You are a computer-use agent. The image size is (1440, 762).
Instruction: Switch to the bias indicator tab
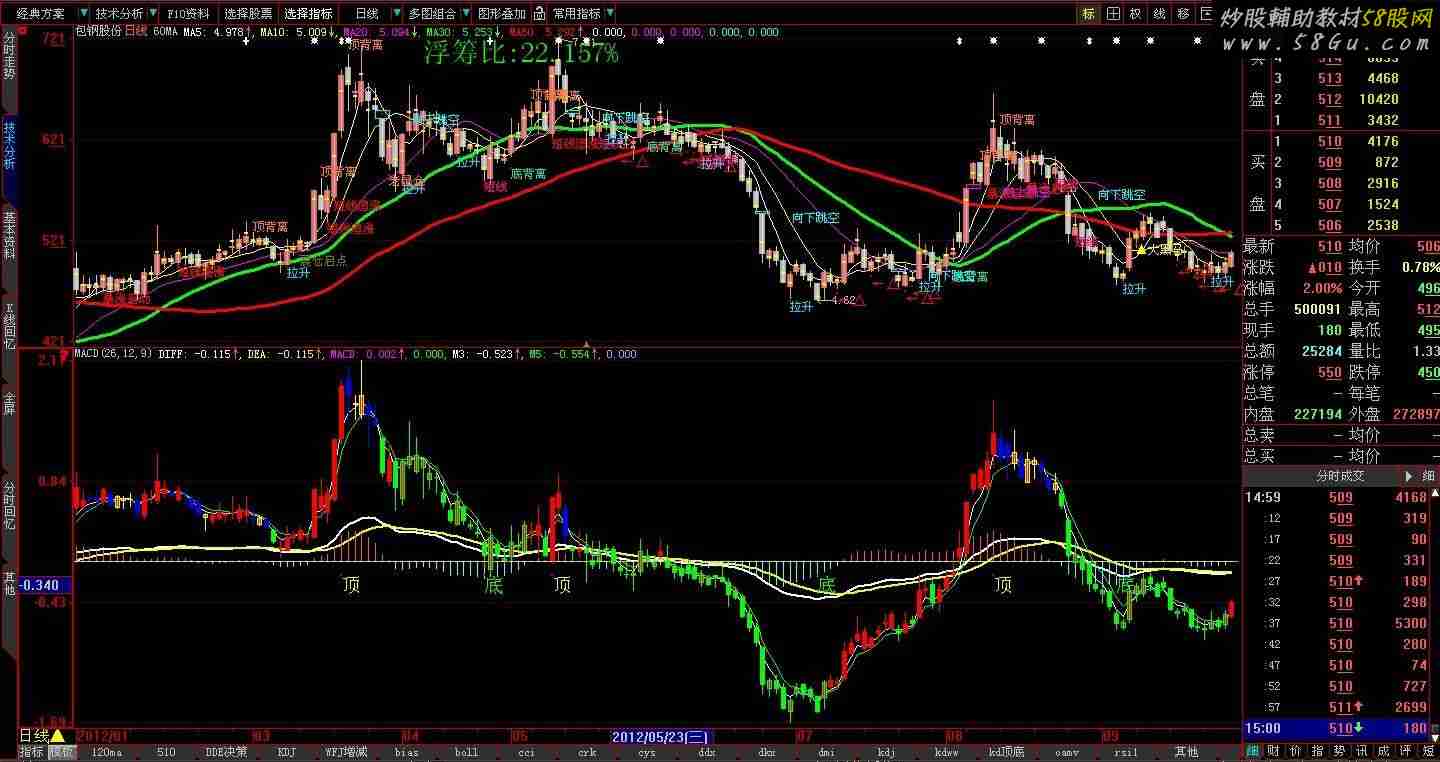406,752
